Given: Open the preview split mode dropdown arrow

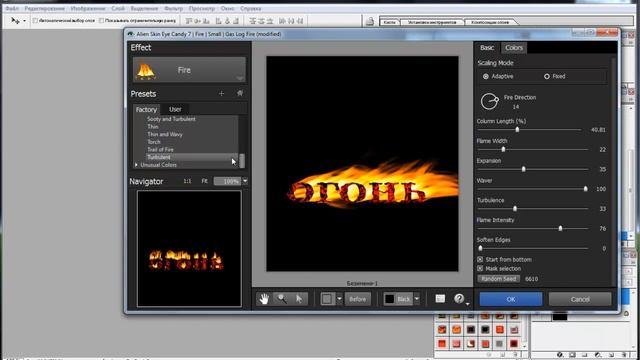Looking at the screenshot, I should click(339, 299).
